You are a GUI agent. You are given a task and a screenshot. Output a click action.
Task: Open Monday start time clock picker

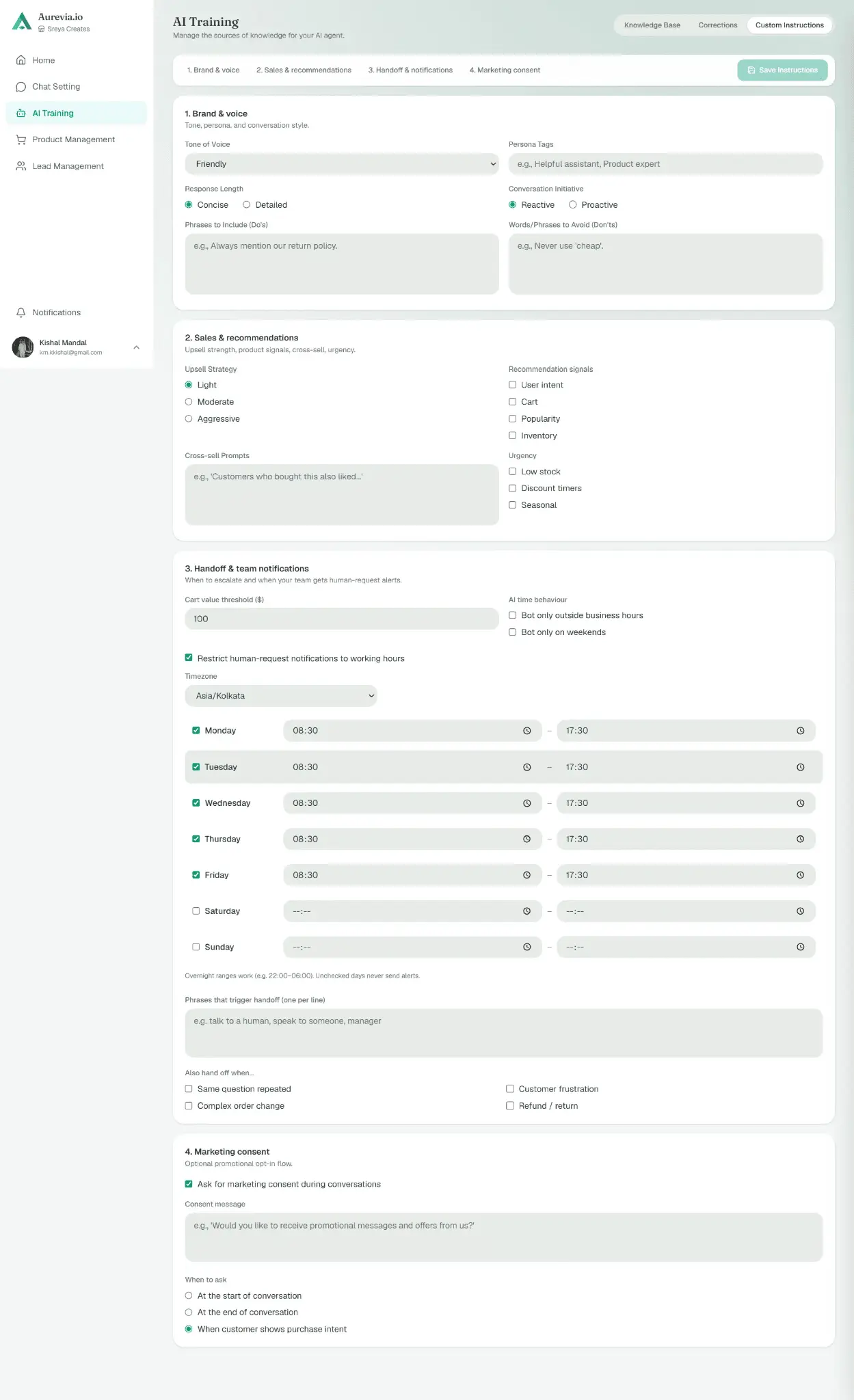click(x=527, y=731)
